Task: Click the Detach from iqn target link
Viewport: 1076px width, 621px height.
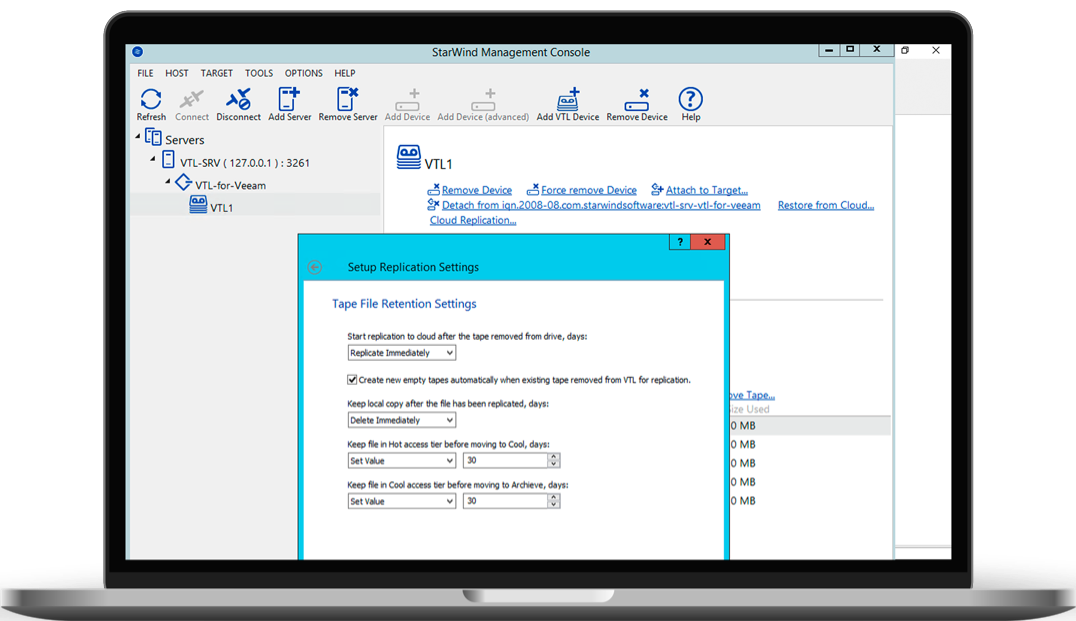Action: [x=601, y=205]
